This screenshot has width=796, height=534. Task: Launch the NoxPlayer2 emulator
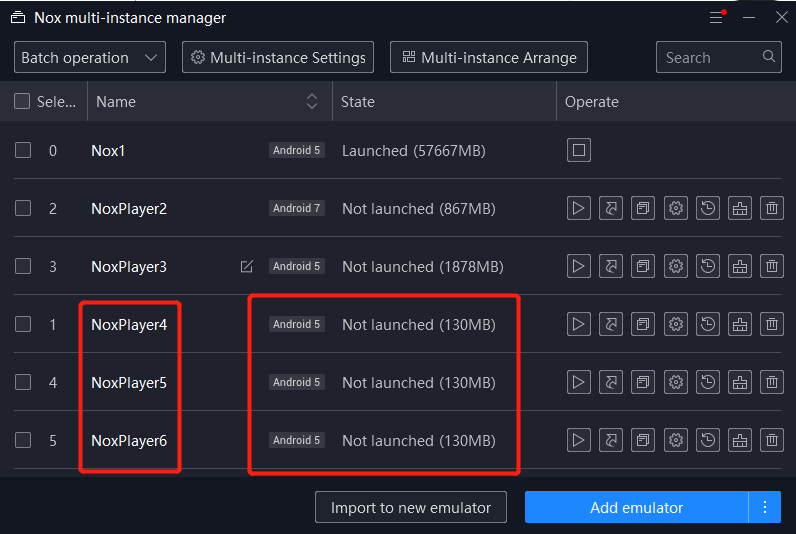pos(579,208)
